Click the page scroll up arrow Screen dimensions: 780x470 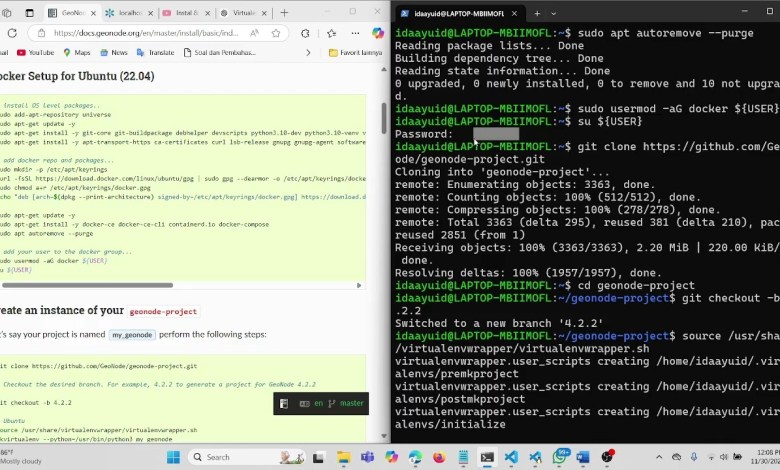coord(384,70)
